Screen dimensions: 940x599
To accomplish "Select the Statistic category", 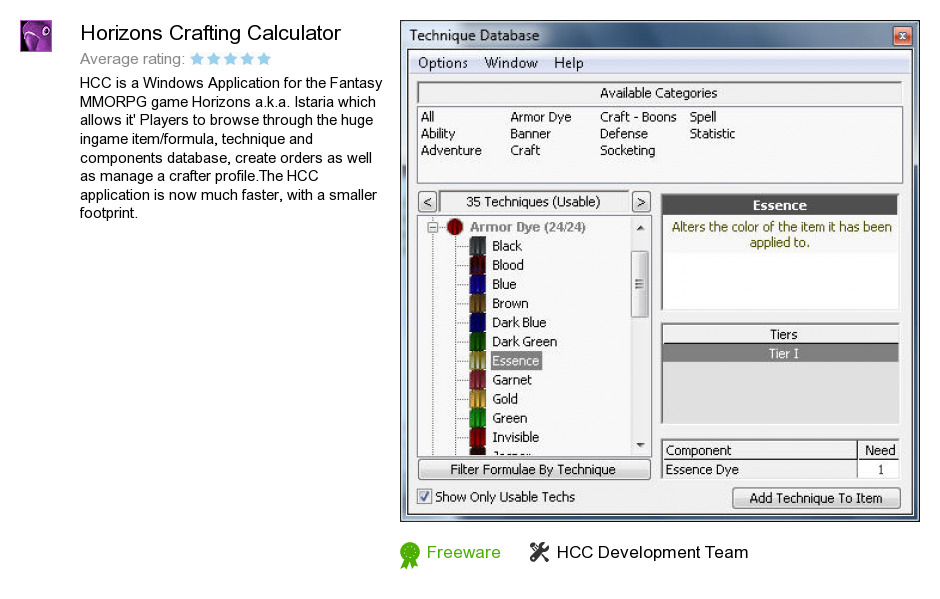I will pos(712,134).
